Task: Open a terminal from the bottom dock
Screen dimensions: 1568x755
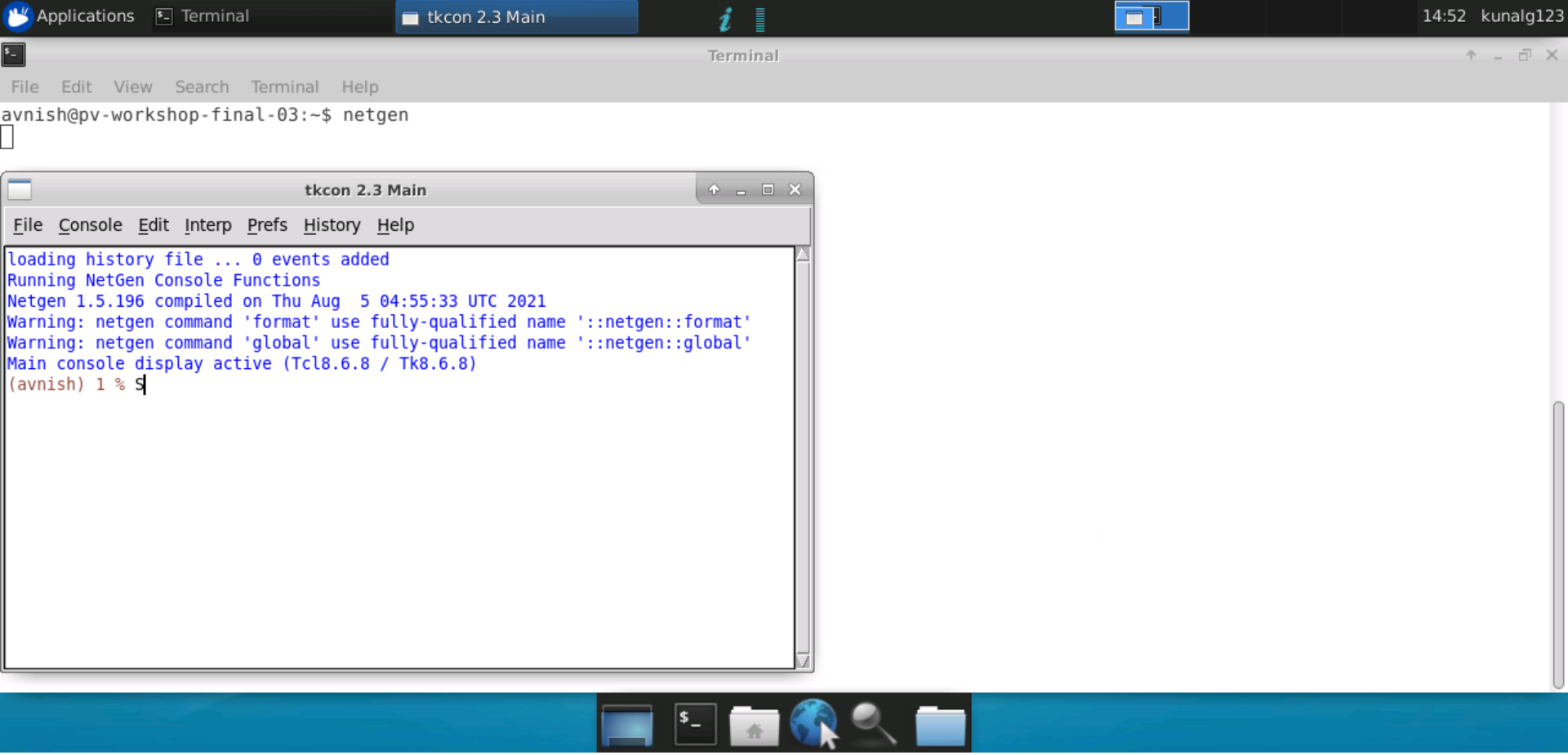Action: [x=693, y=723]
